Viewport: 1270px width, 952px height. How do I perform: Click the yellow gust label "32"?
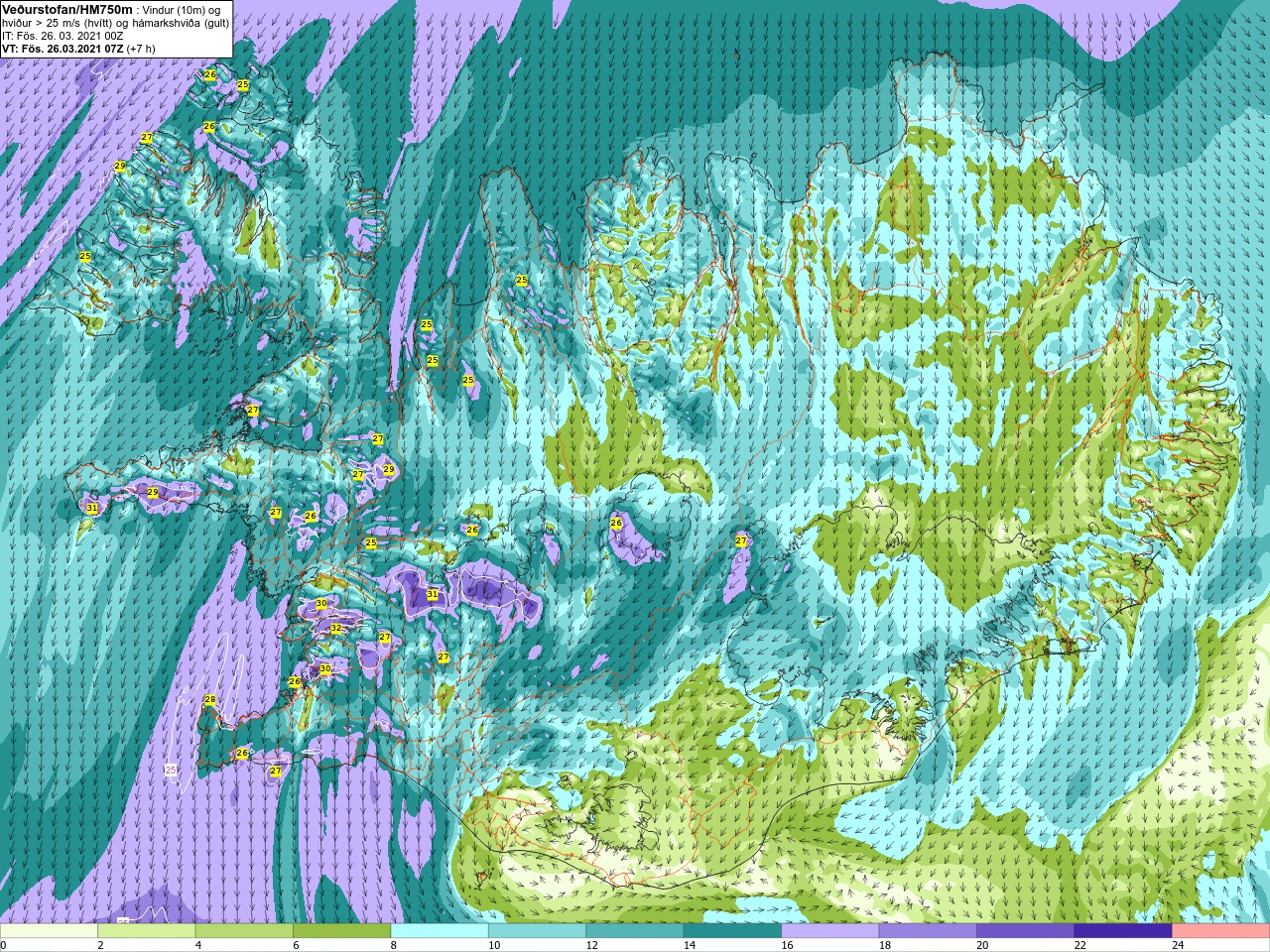tap(335, 628)
